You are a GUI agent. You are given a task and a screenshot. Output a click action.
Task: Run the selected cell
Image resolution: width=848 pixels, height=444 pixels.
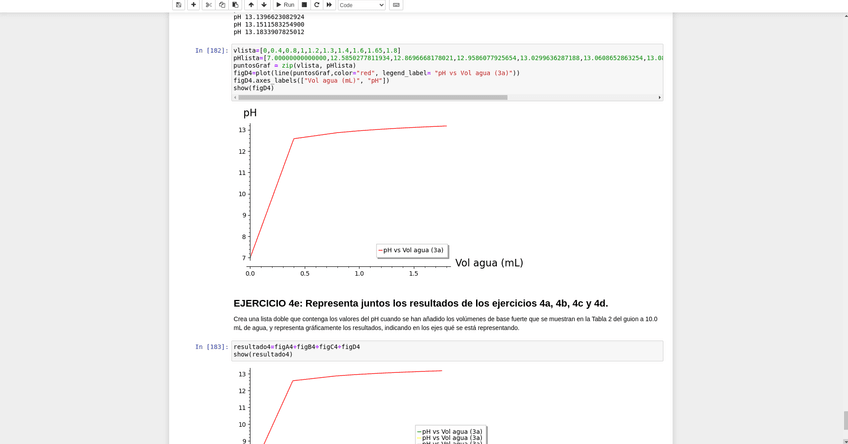[x=285, y=5]
